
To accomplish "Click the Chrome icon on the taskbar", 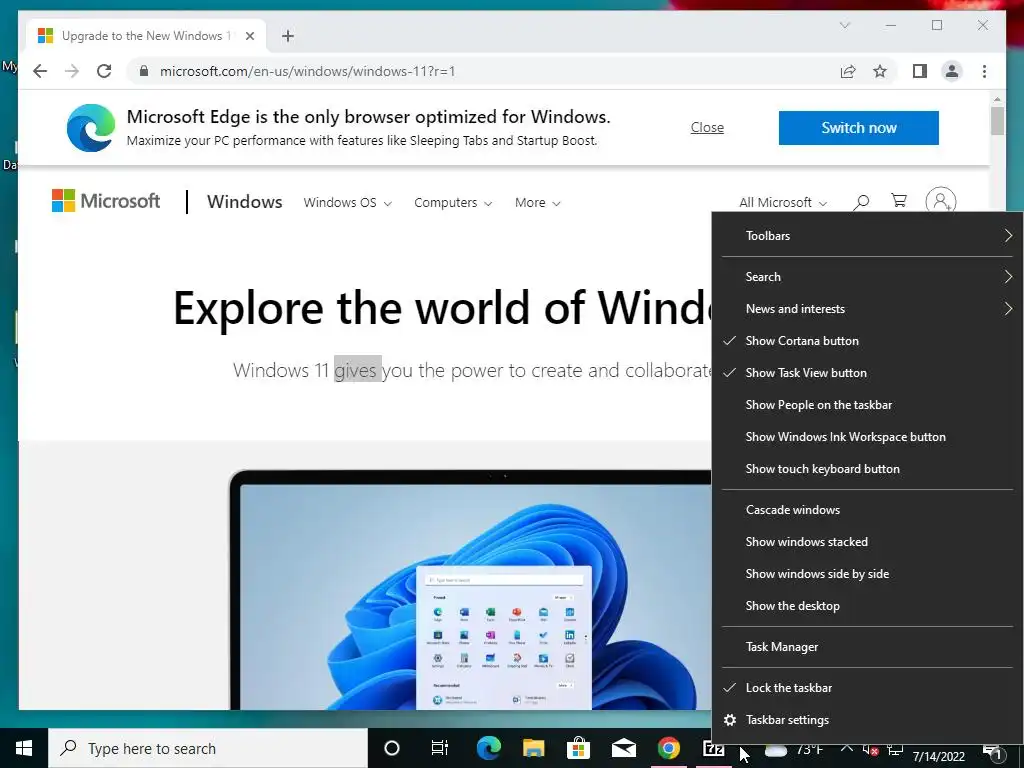I will coord(668,748).
